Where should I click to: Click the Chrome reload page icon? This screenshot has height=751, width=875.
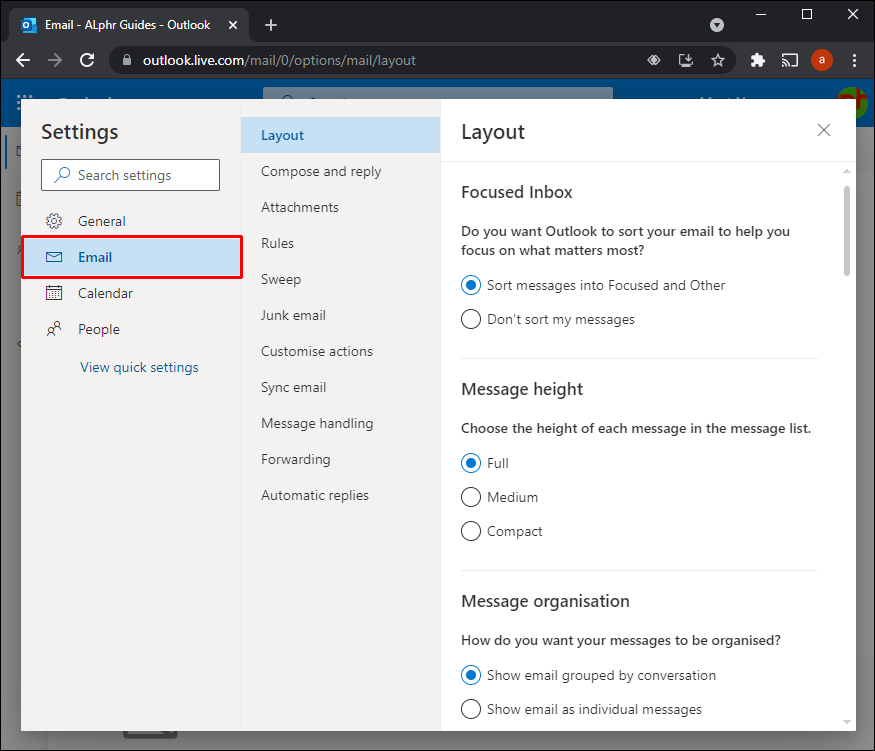(87, 60)
